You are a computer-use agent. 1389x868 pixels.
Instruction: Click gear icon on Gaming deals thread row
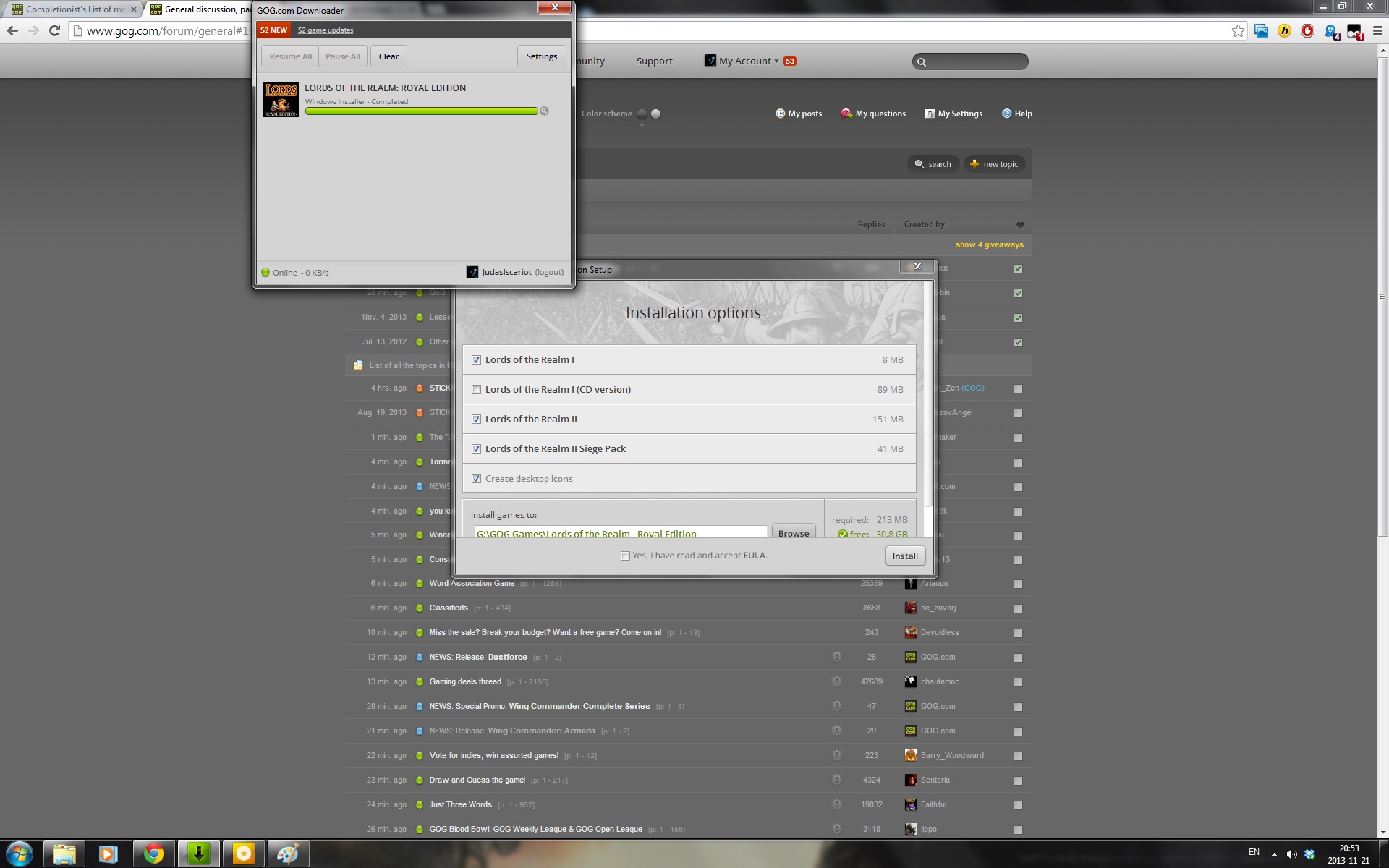click(836, 681)
